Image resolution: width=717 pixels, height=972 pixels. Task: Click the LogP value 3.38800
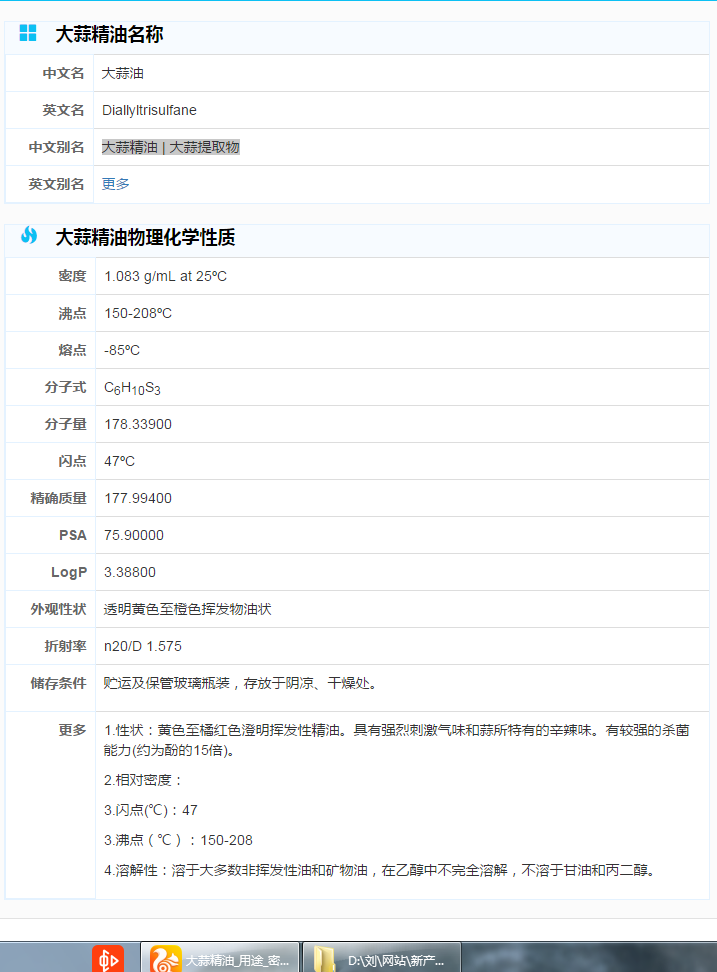(130, 572)
